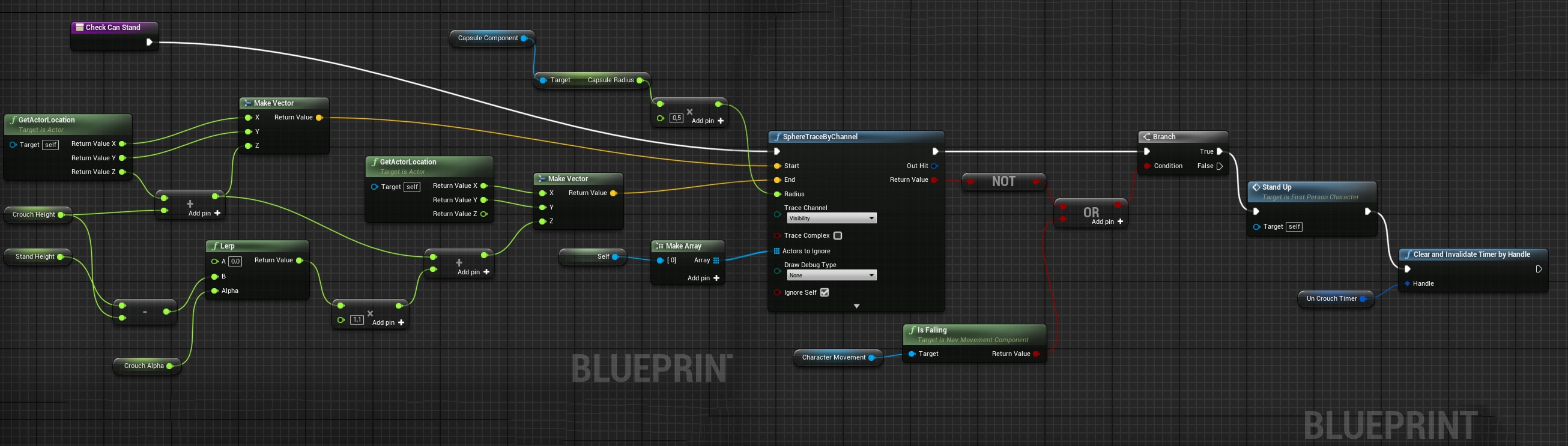Click the Un Crouch Timer output pin
The image size is (1568, 446).
1363,299
